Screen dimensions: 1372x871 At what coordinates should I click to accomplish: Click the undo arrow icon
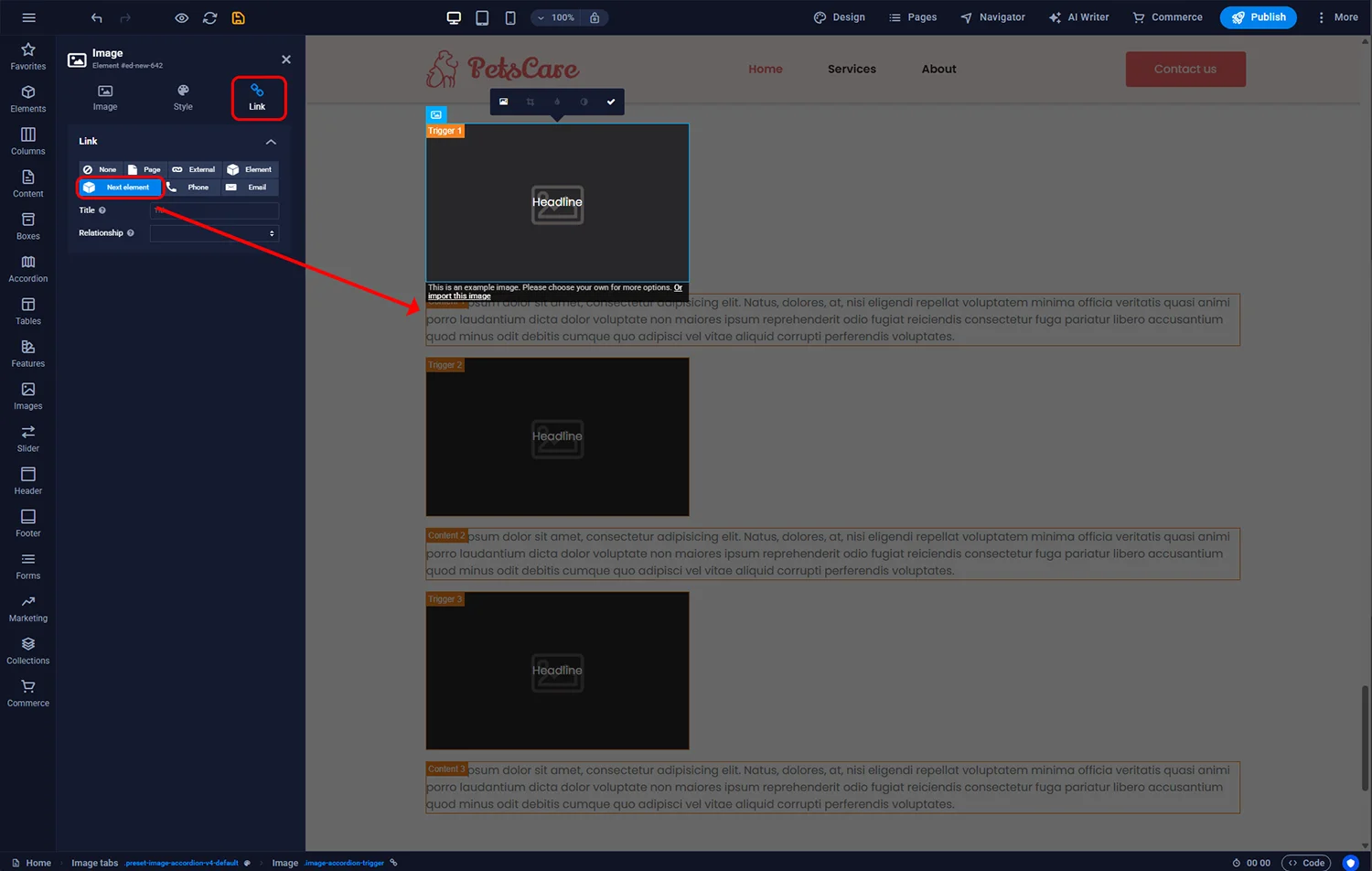click(x=97, y=18)
